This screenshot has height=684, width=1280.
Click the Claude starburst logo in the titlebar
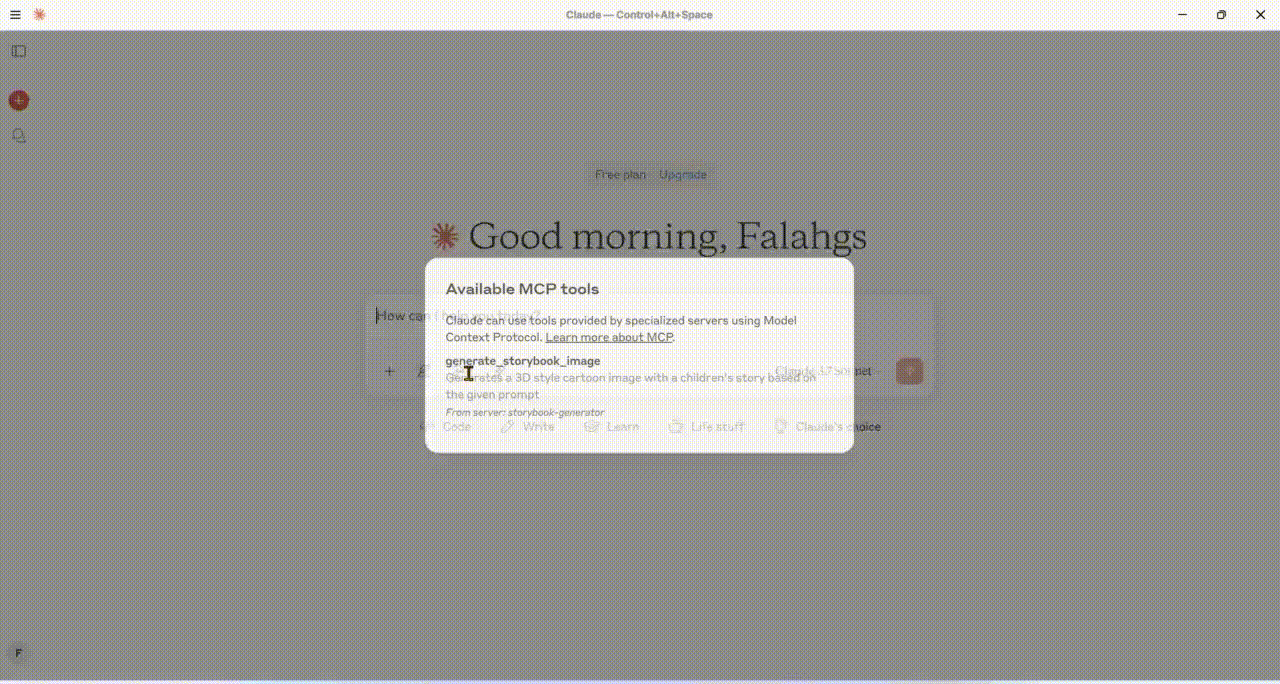point(38,14)
